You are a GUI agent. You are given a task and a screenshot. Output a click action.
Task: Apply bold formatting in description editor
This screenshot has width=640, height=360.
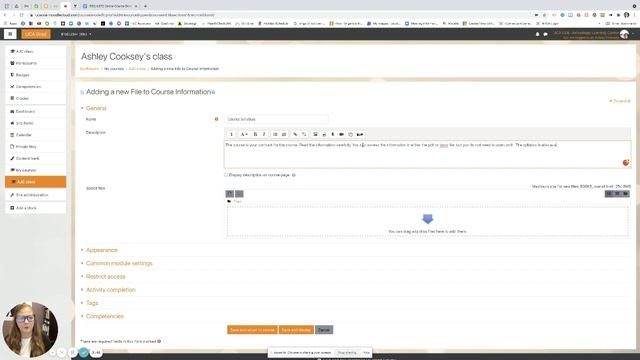tap(255, 134)
